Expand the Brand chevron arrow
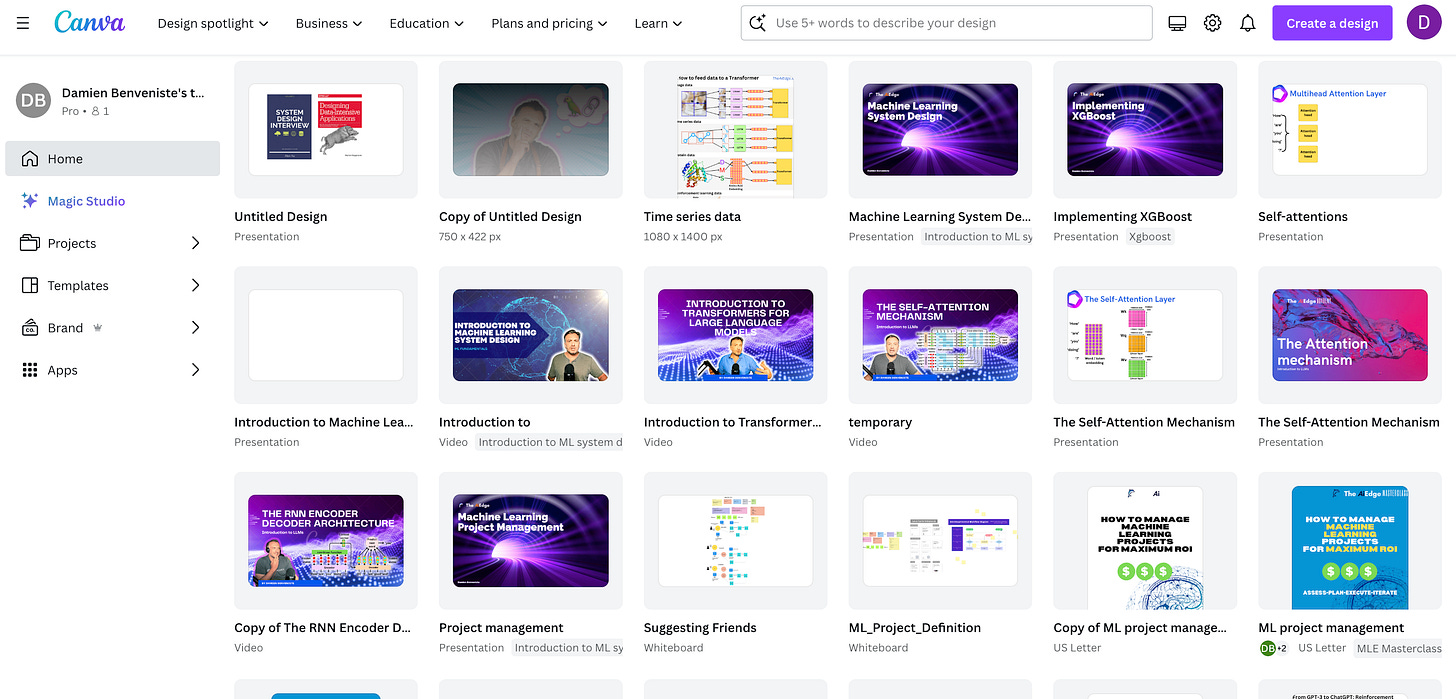The height and width of the screenshot is (699, 1456). [196, 327]
